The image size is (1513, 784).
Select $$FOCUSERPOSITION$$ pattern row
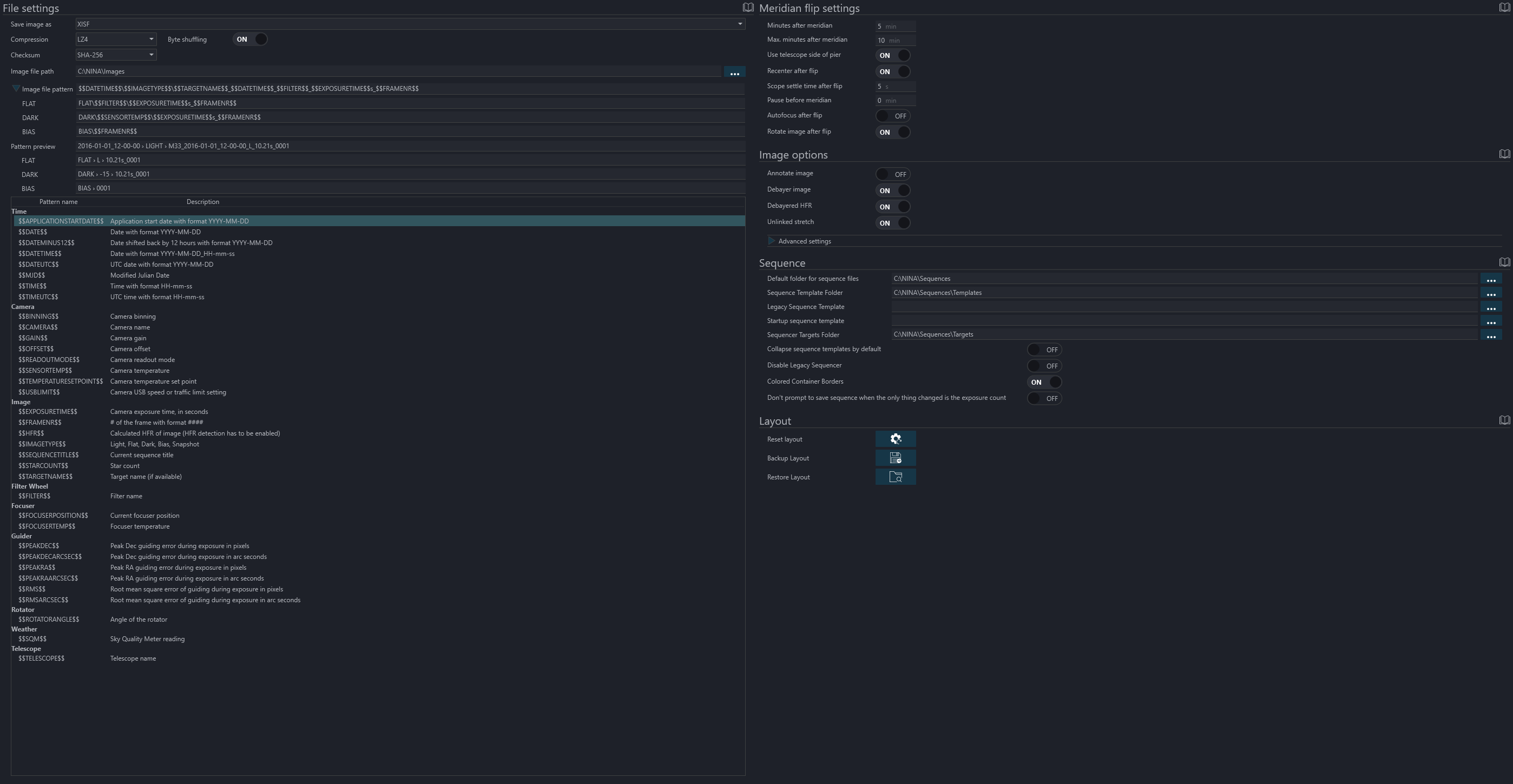(x=379, y=516)
